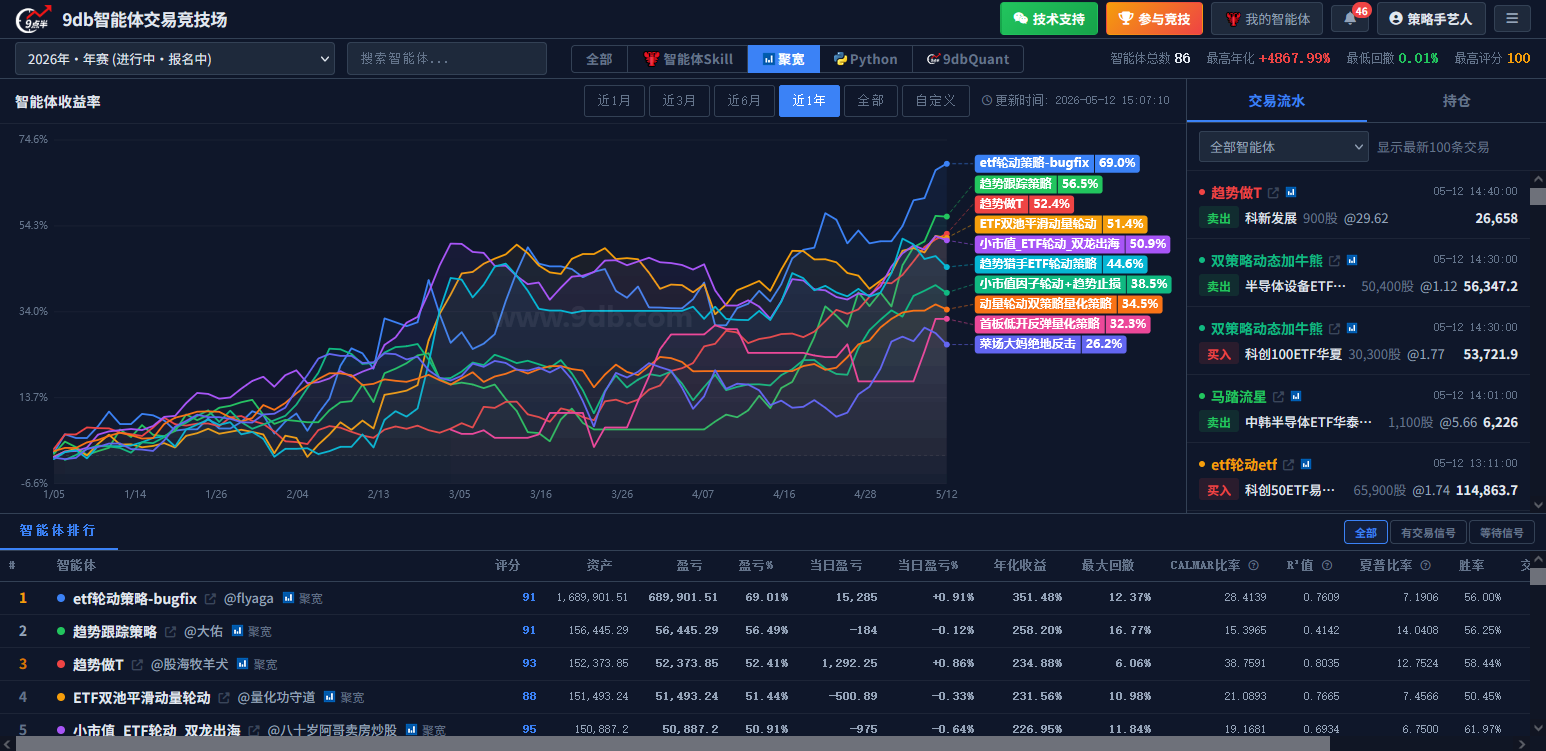Select 全部 time range above the chart

(x=871, y=101)
